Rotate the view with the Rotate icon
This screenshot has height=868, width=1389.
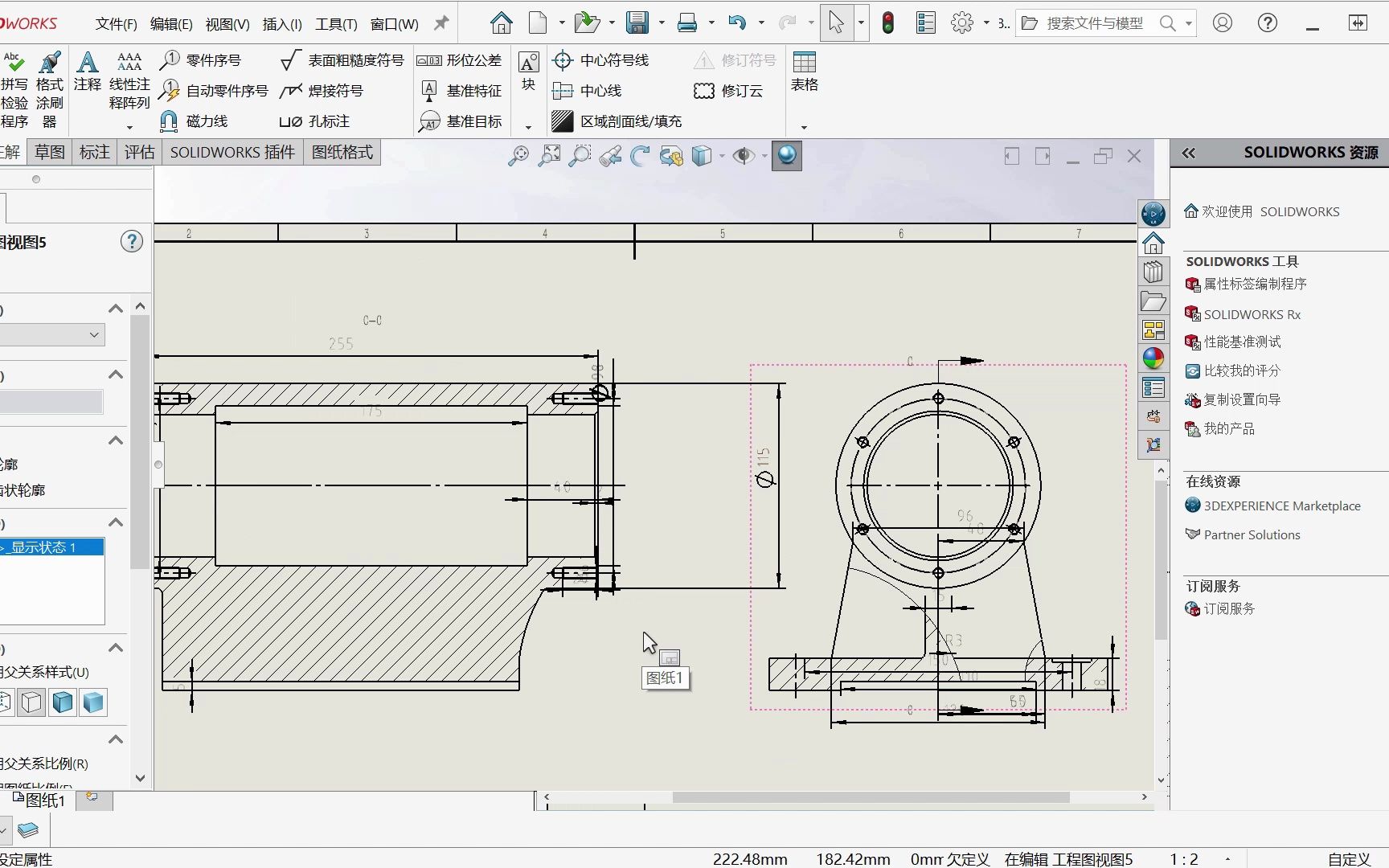pos(640,155)
